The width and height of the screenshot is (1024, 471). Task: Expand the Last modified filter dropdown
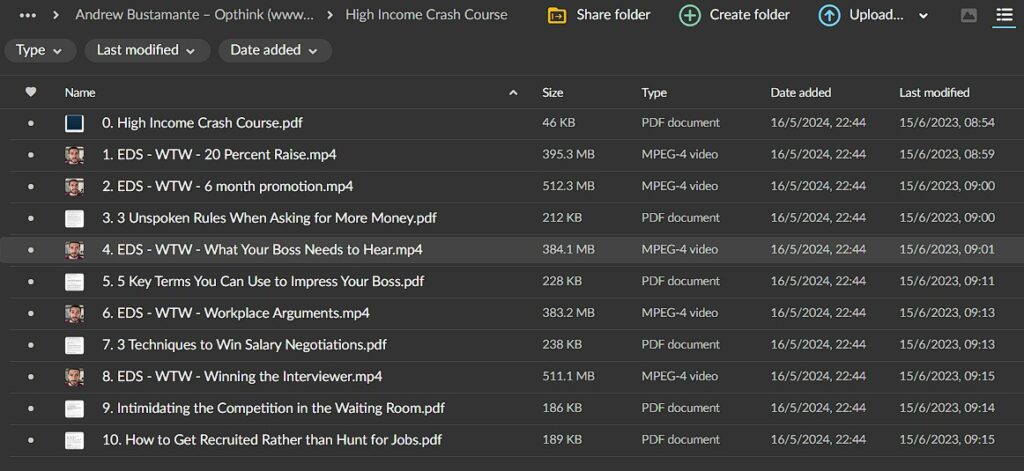coord(146,50)
